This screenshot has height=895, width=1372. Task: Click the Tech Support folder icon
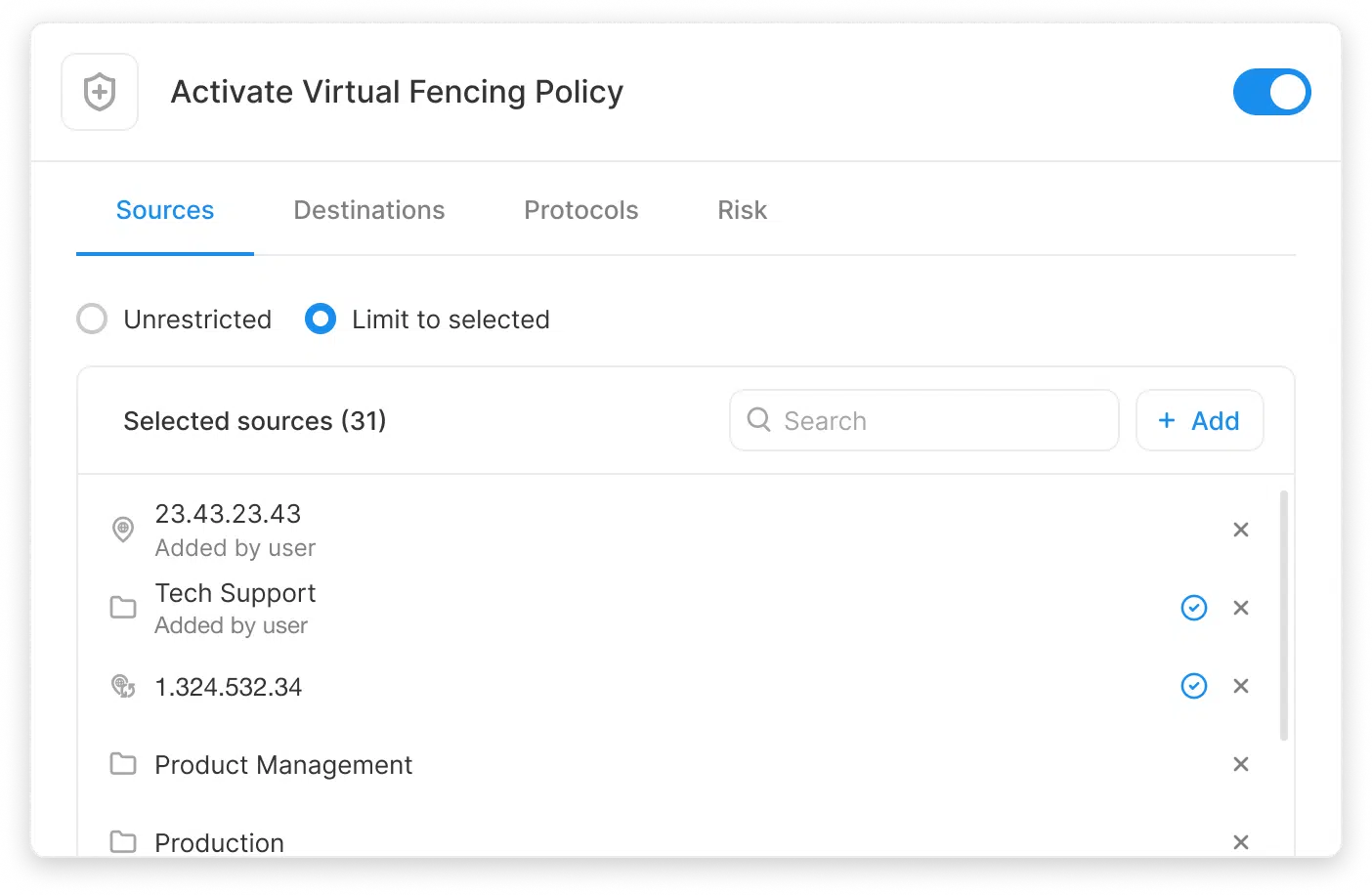(123, 608)
